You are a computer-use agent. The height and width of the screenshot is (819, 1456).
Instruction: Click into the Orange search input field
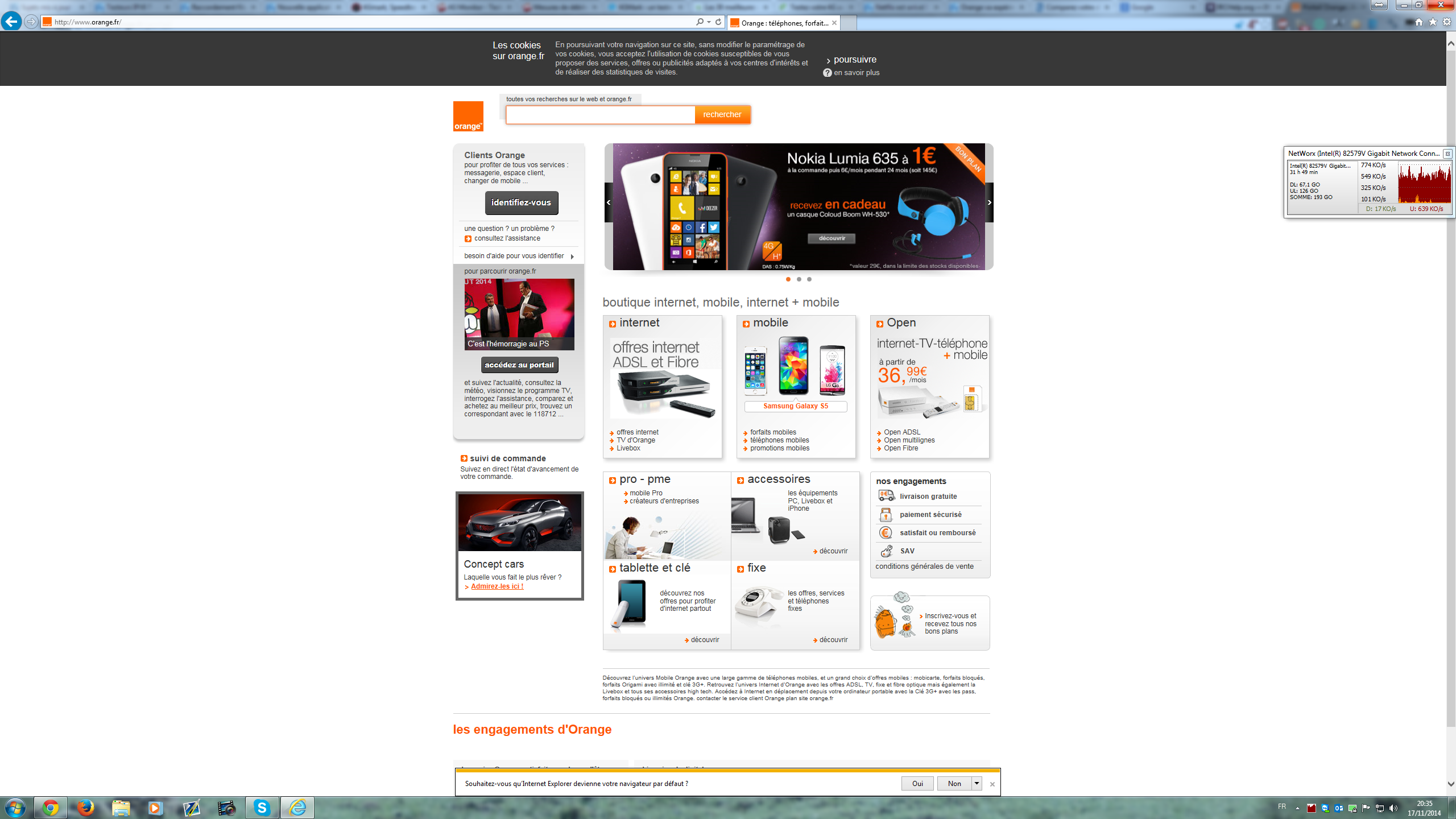(600, 114)
